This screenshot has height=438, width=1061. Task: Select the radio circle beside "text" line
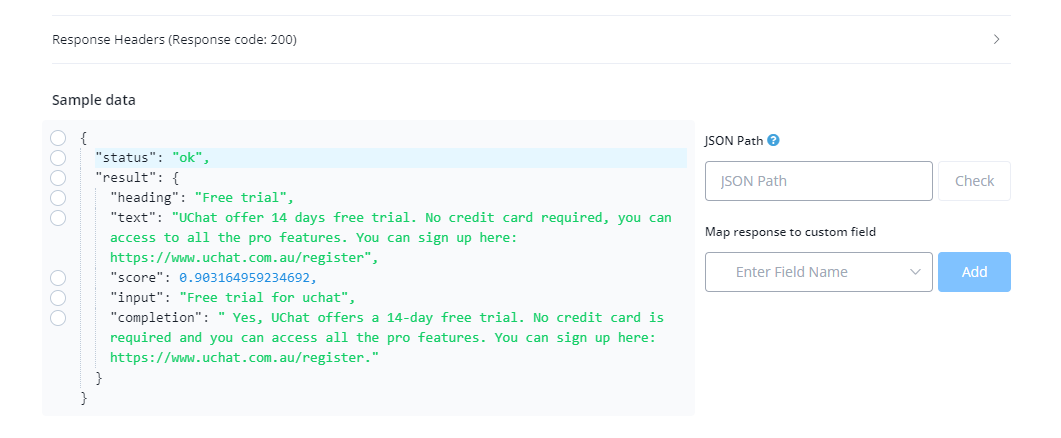(58, 218)
